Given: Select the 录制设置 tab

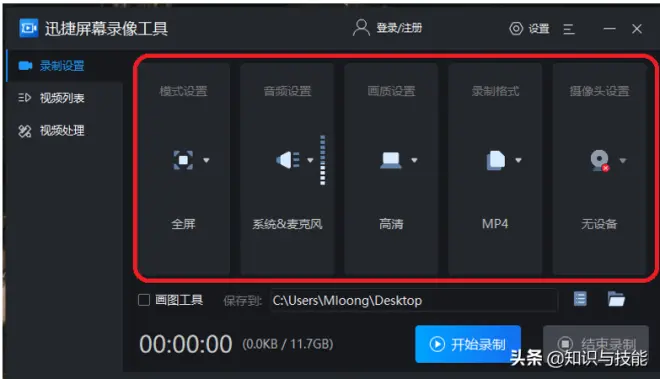Looking at the screenshot, I should (x=64, y=66).
